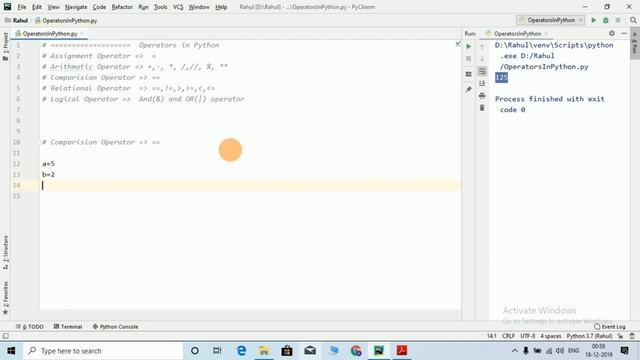Run OperatorsInPython with the green play icon

[x=593, y=20]
